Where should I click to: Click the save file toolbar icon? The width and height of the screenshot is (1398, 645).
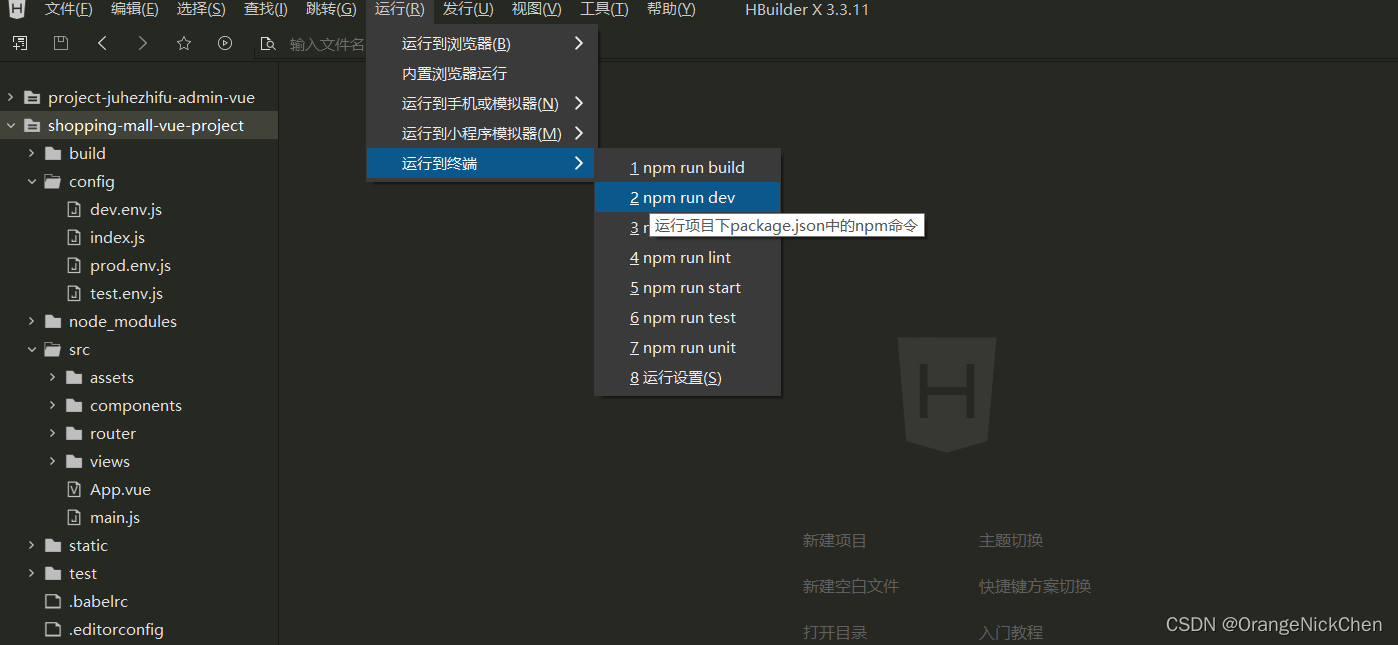[61, 43]
